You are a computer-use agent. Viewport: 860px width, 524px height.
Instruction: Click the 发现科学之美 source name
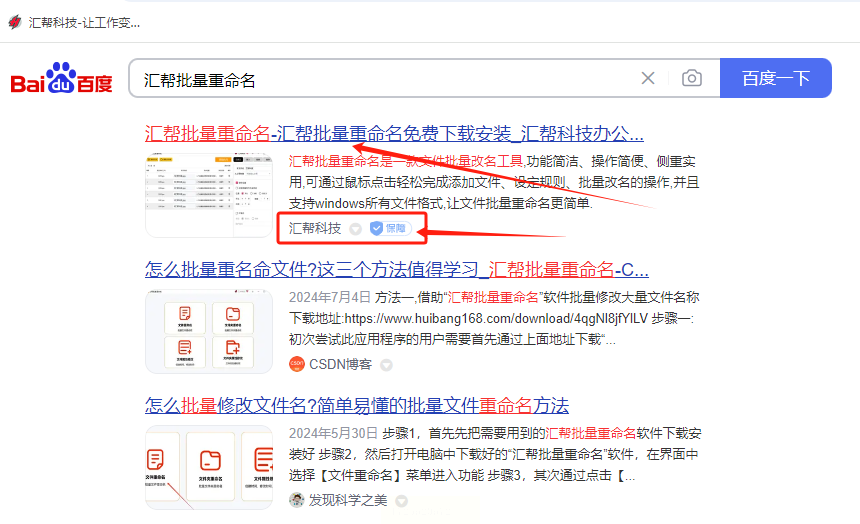tap(348, 500)
